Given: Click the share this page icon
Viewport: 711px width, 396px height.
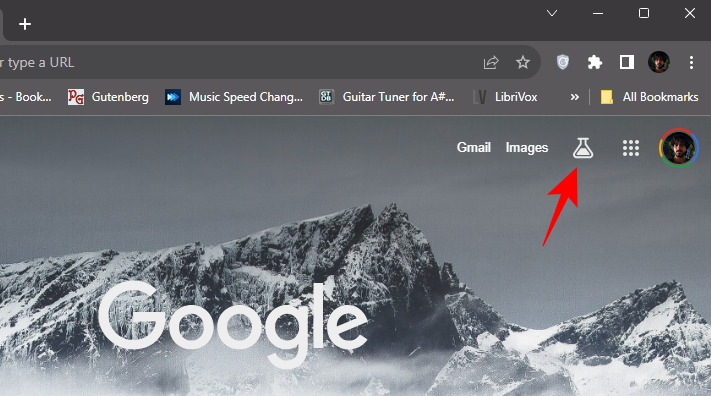Looking at the screenshot, I should point(491,62).
